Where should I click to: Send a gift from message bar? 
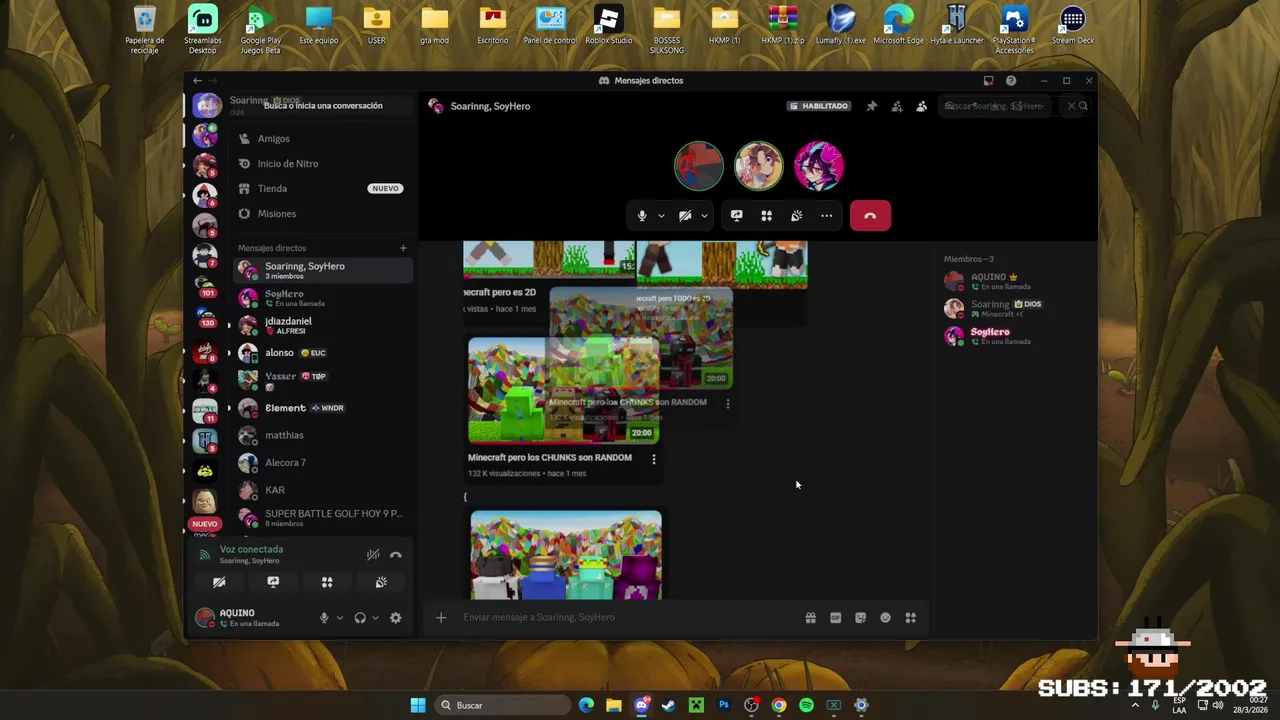tap(811, 618)
